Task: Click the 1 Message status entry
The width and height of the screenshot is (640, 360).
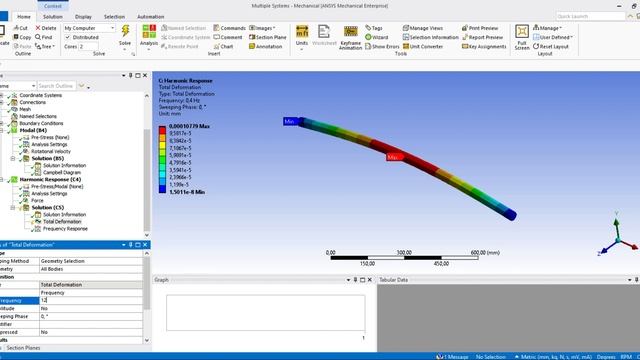Action: point(452,357)
